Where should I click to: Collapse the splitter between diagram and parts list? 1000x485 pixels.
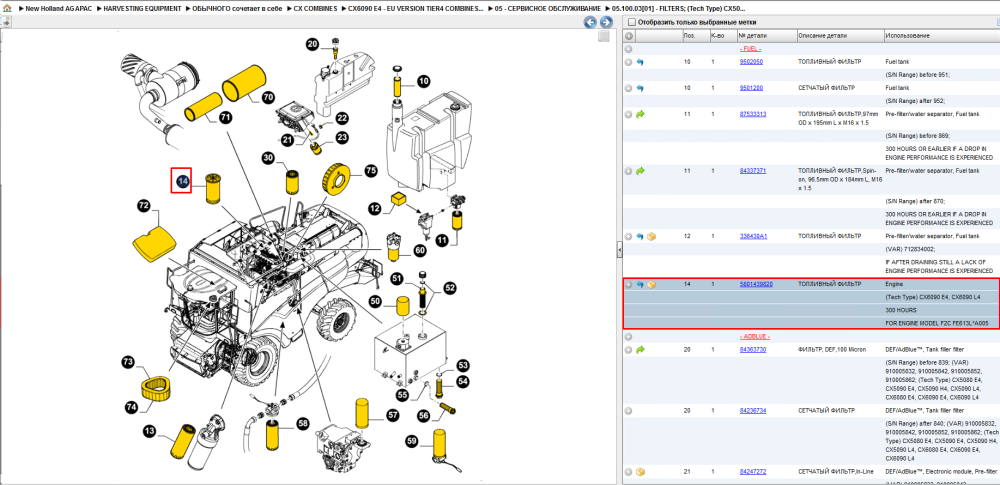(x=619, y=251)
